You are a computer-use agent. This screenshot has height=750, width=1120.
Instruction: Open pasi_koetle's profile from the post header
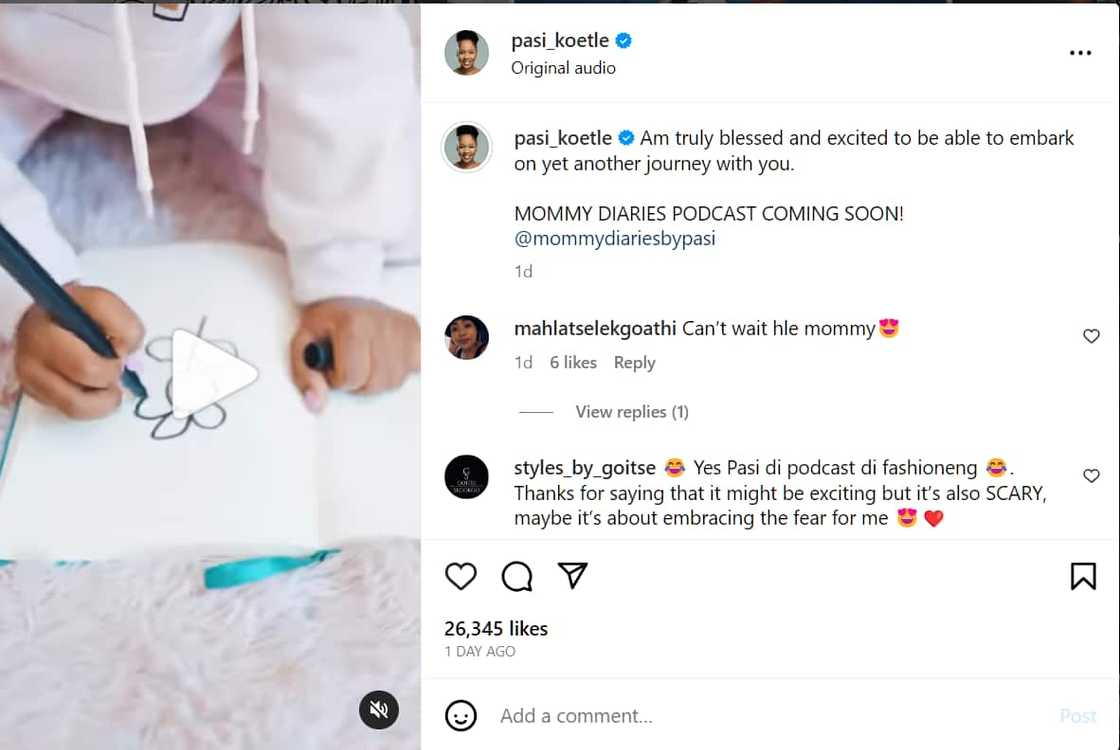(560, 40)
